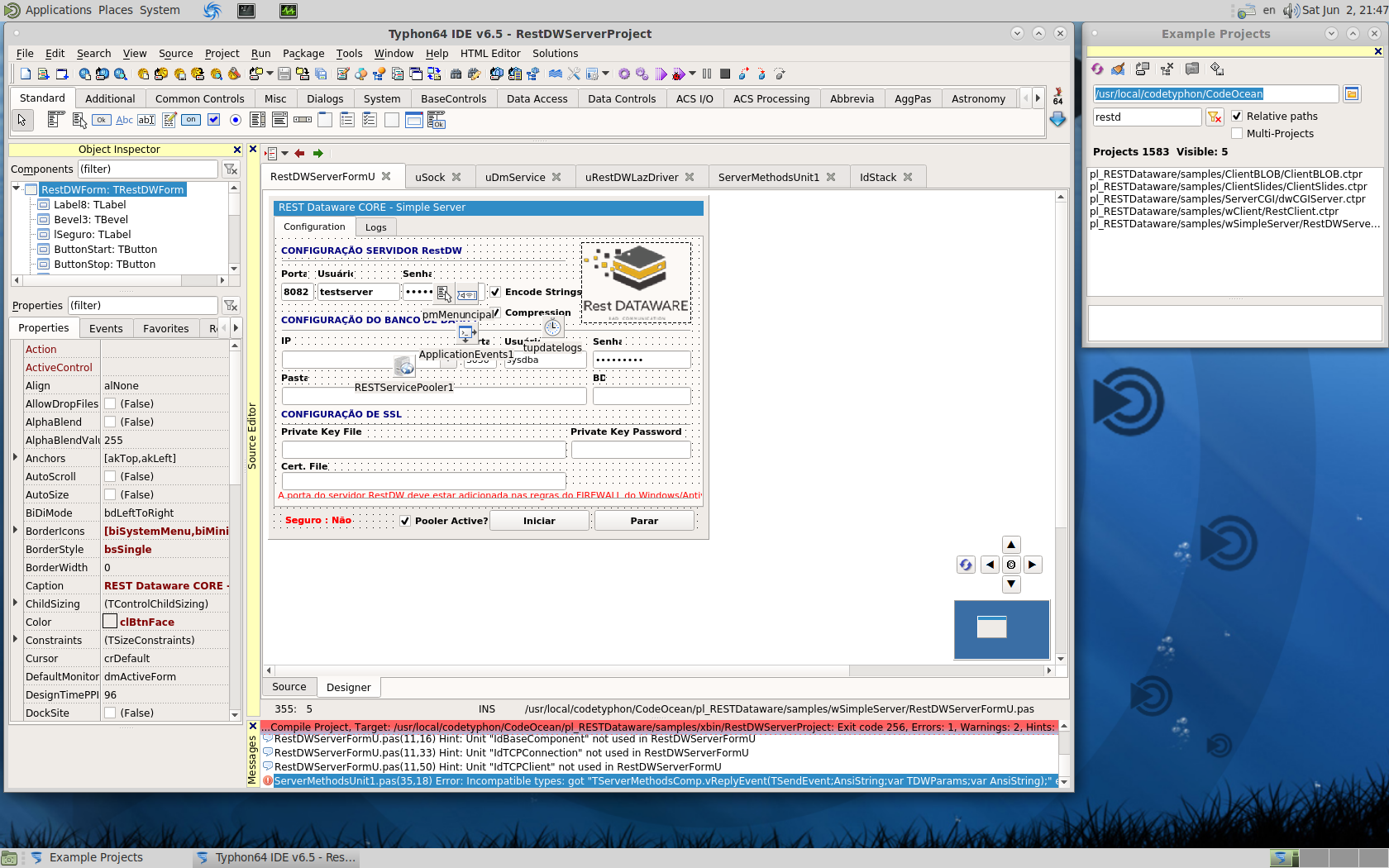Toggle the AllowDropFiles property checkbox

(x=110, y=404)
